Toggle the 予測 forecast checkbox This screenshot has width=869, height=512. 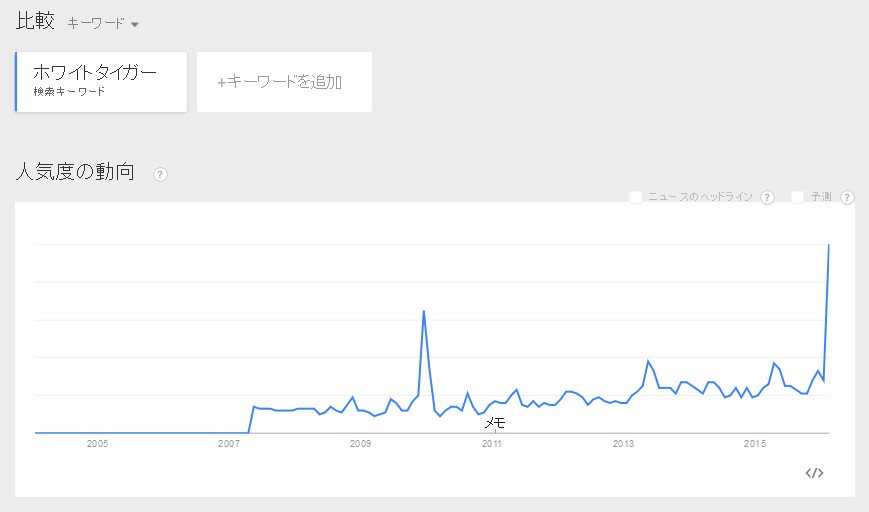(x=797, y=197)
